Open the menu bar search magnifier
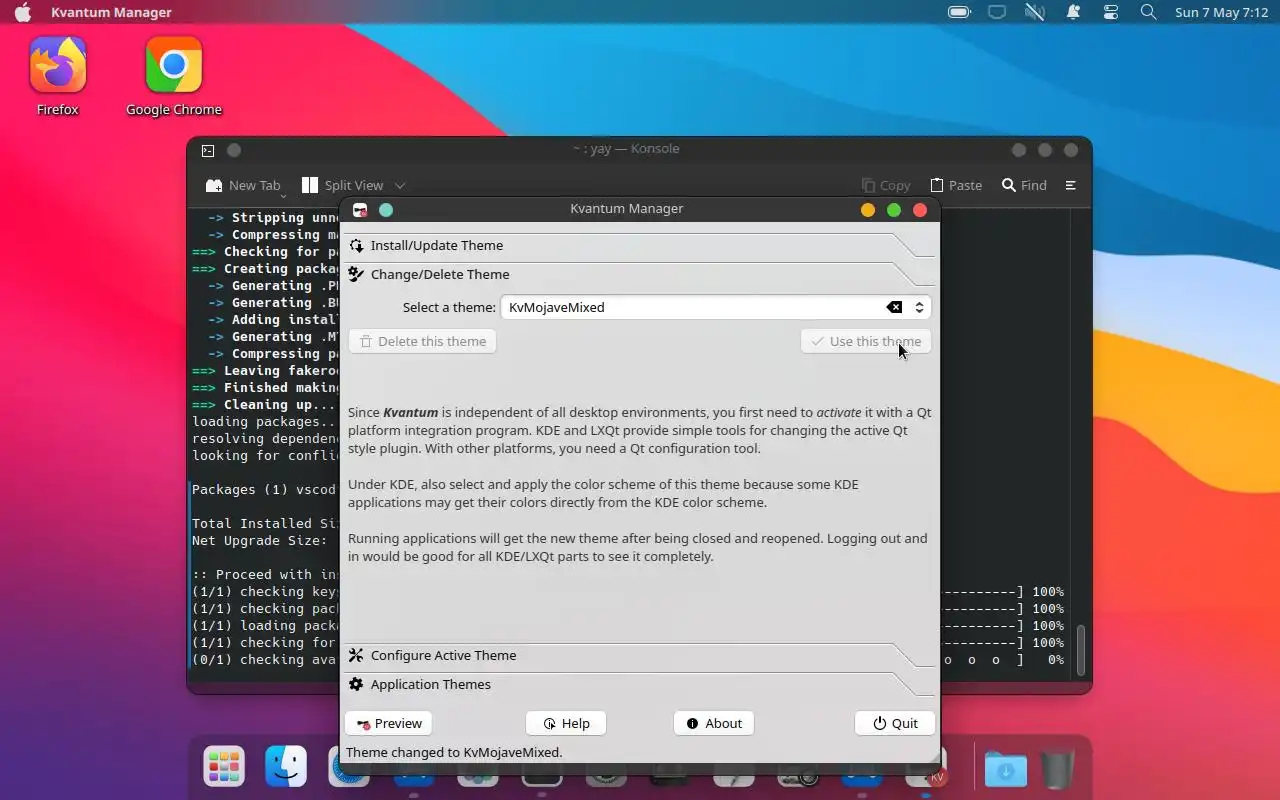Image resolution: width=1280 pixels, height=800 pixels. [x=1149, y=12]
